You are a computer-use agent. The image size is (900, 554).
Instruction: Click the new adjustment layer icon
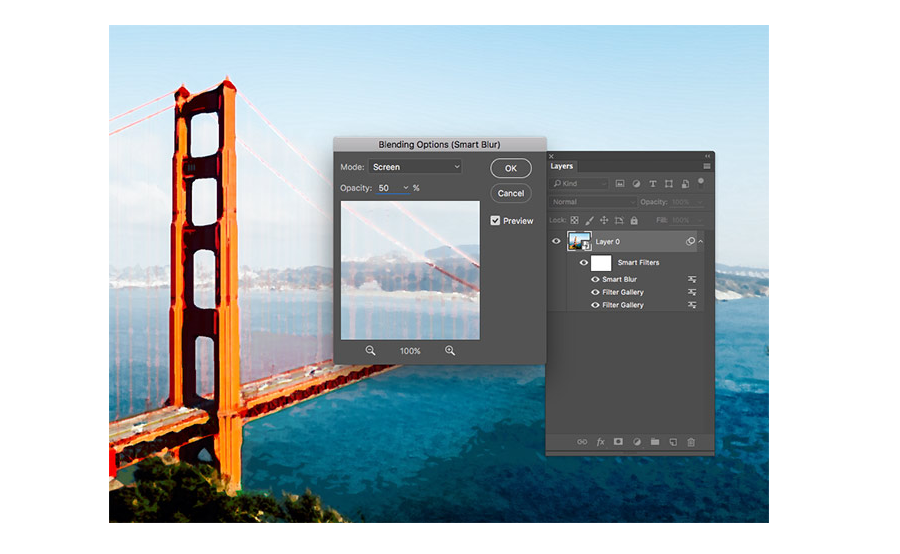[637, 442]
